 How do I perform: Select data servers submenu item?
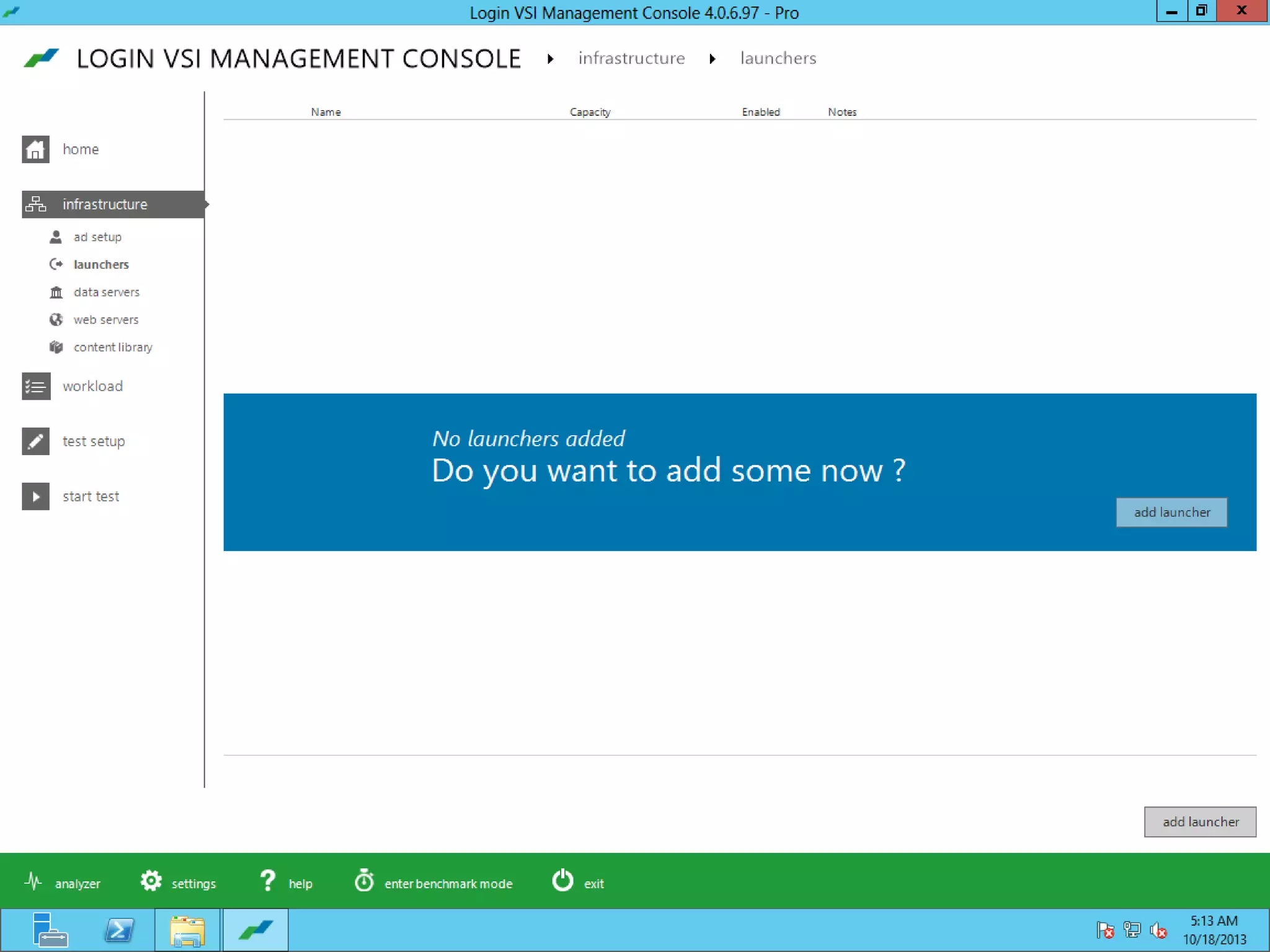click(106, 292)
